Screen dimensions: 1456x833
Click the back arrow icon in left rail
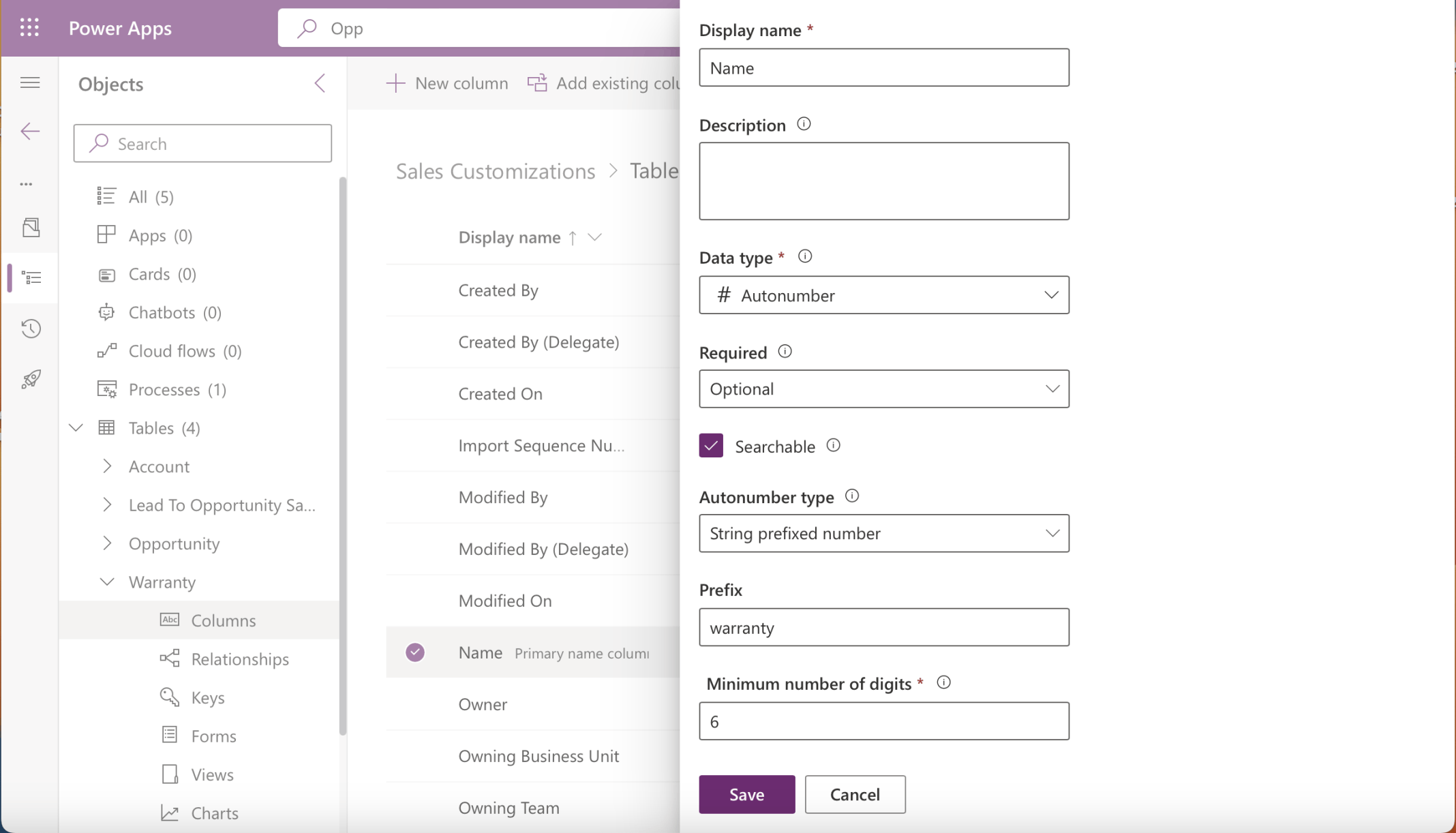(x=30, y=131)
